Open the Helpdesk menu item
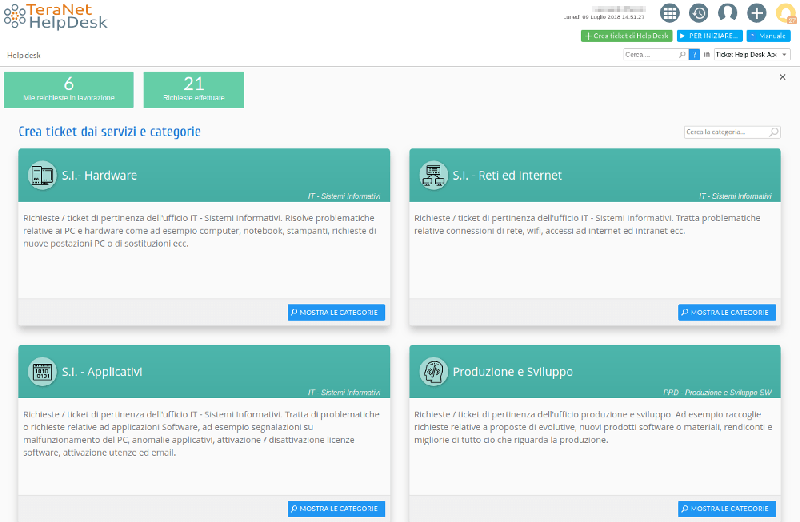The height and width of the screenshot is (522, 800). [x=24, y=55]
